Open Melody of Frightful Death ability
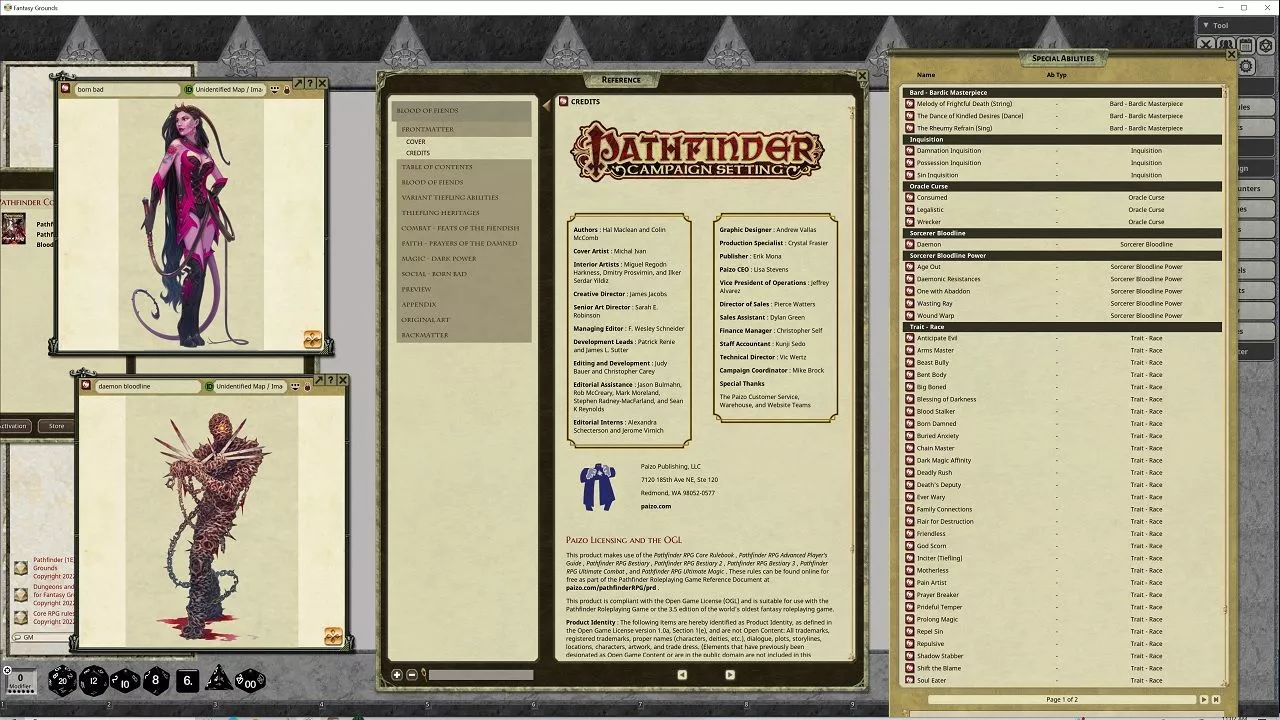 click(909, 104)
